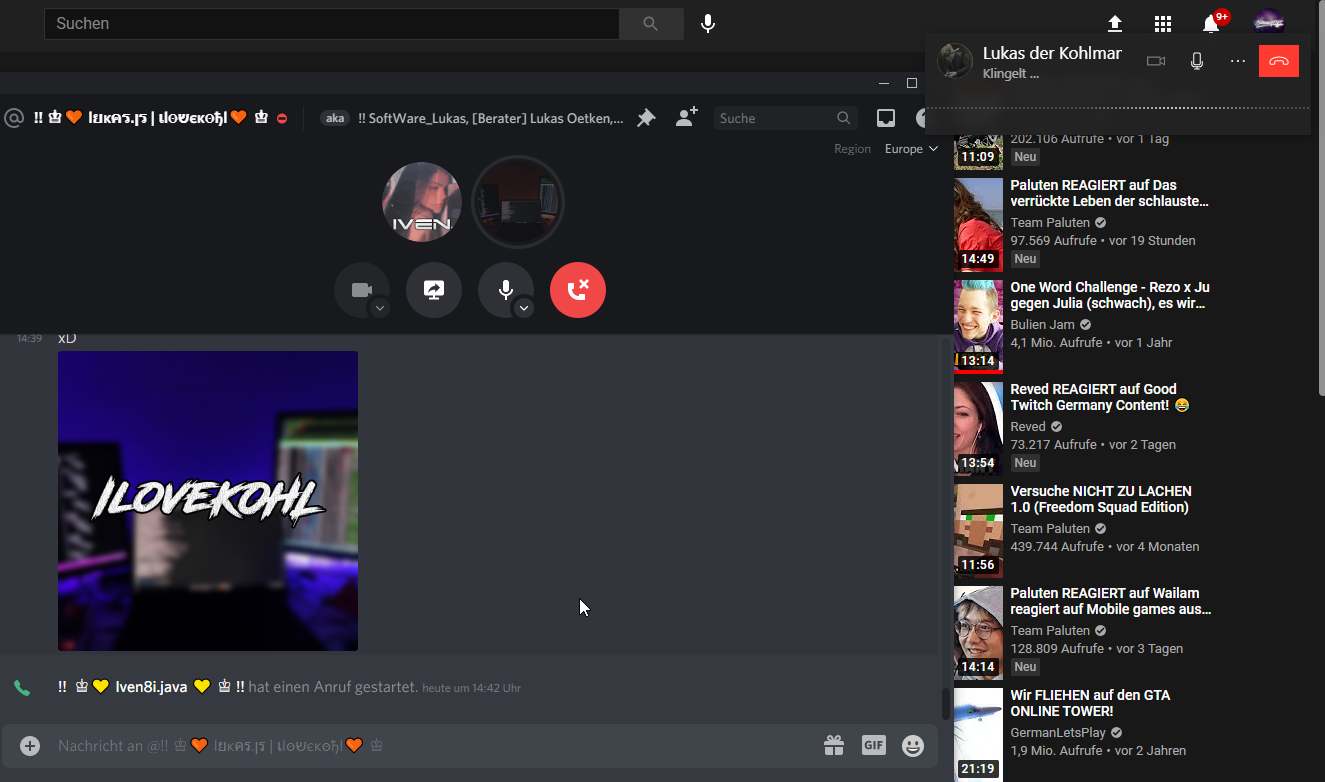The width and height of the screenshot is (1325, 782).
Task: Disconnect from the Discord call
Action: [x=577, y=290]
